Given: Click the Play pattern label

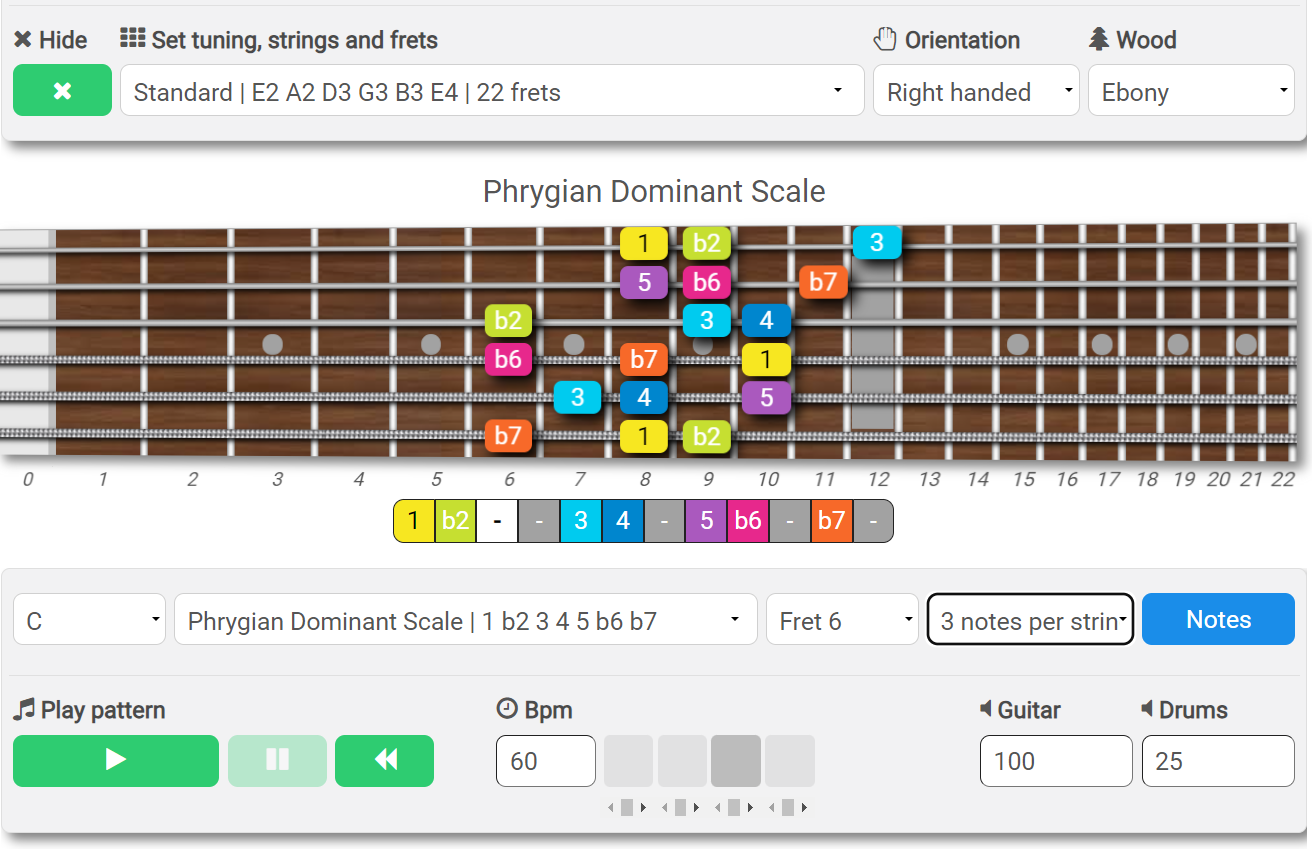Looking at the screenshot, I should click(x=89, y=710).
